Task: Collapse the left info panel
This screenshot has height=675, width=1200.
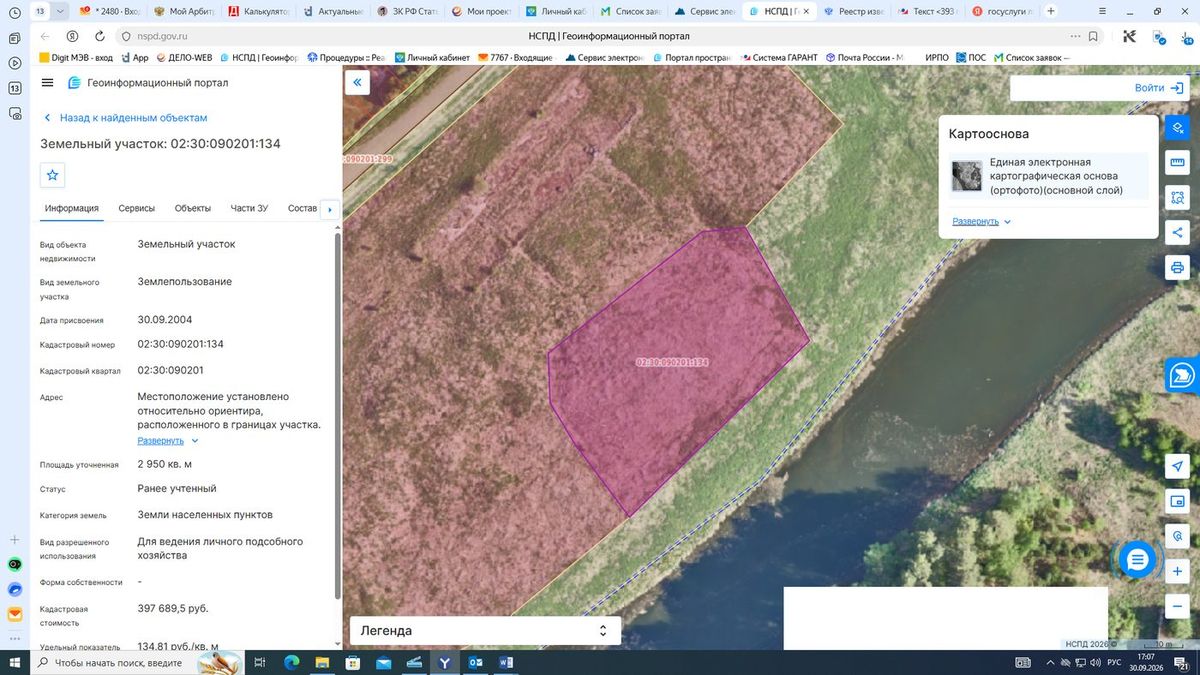Action: click(x=357, y=83)
